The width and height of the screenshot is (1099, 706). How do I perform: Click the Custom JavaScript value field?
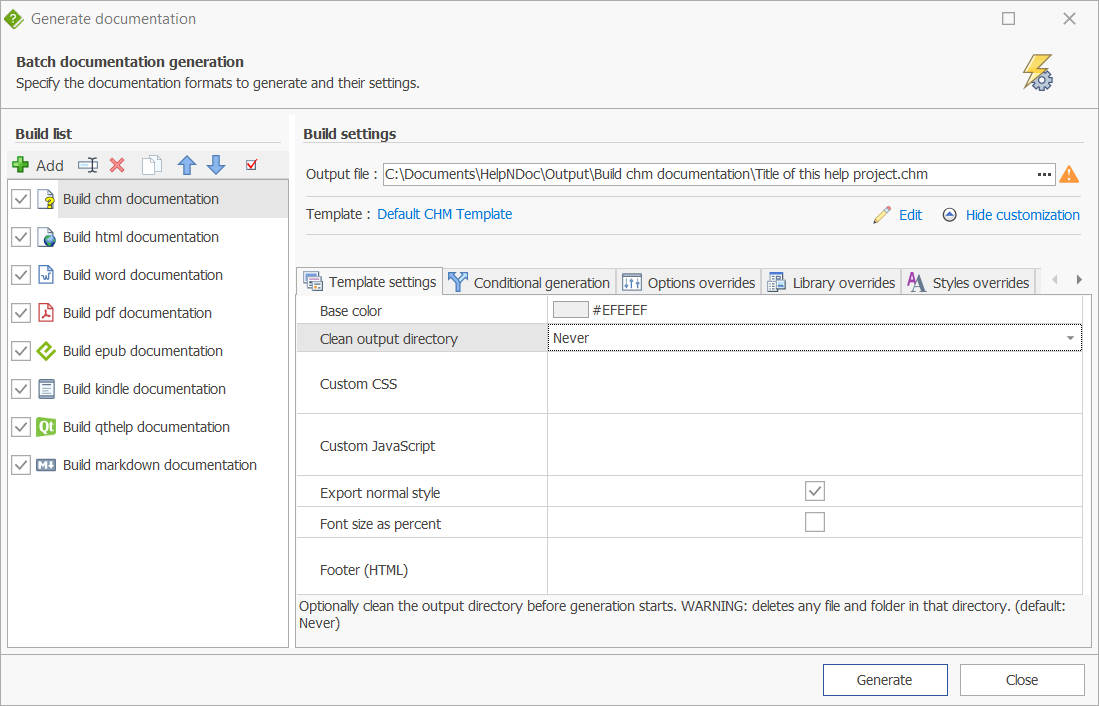tap(814, 444)
